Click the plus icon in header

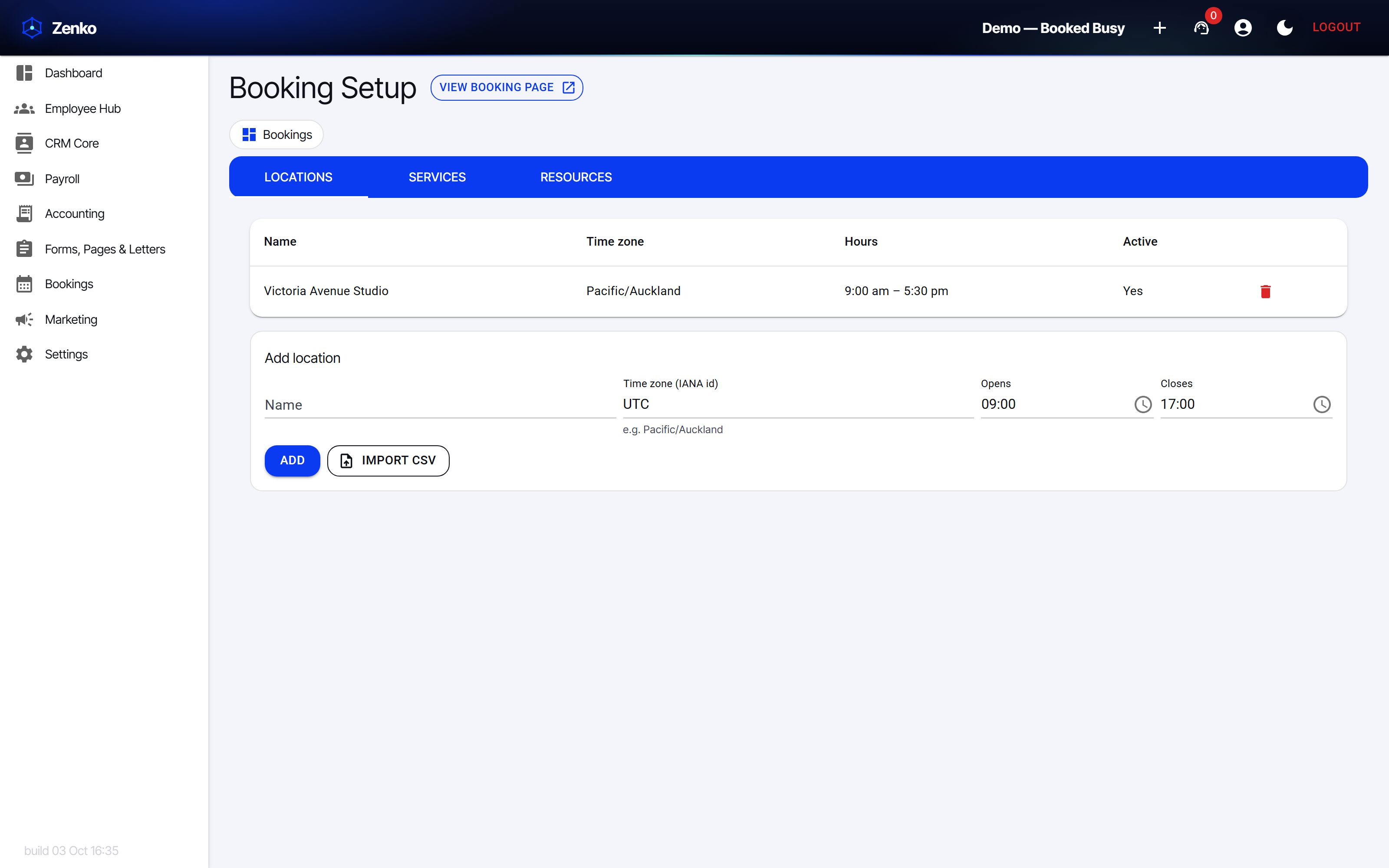coord(1159,27)
